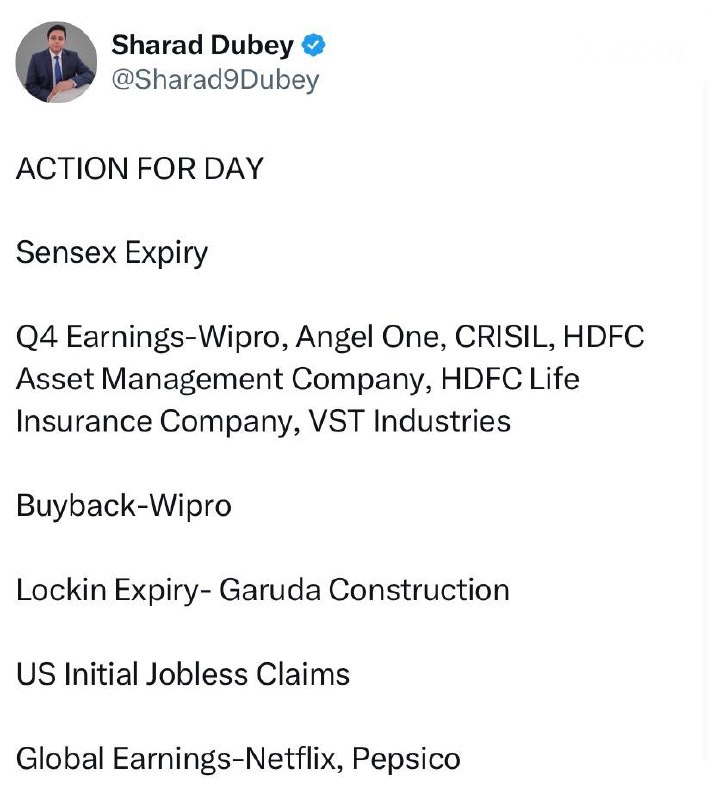Screen dimensions: 713x800
Task: Open Sharad Dubey's profile picture
Action: 56,62
